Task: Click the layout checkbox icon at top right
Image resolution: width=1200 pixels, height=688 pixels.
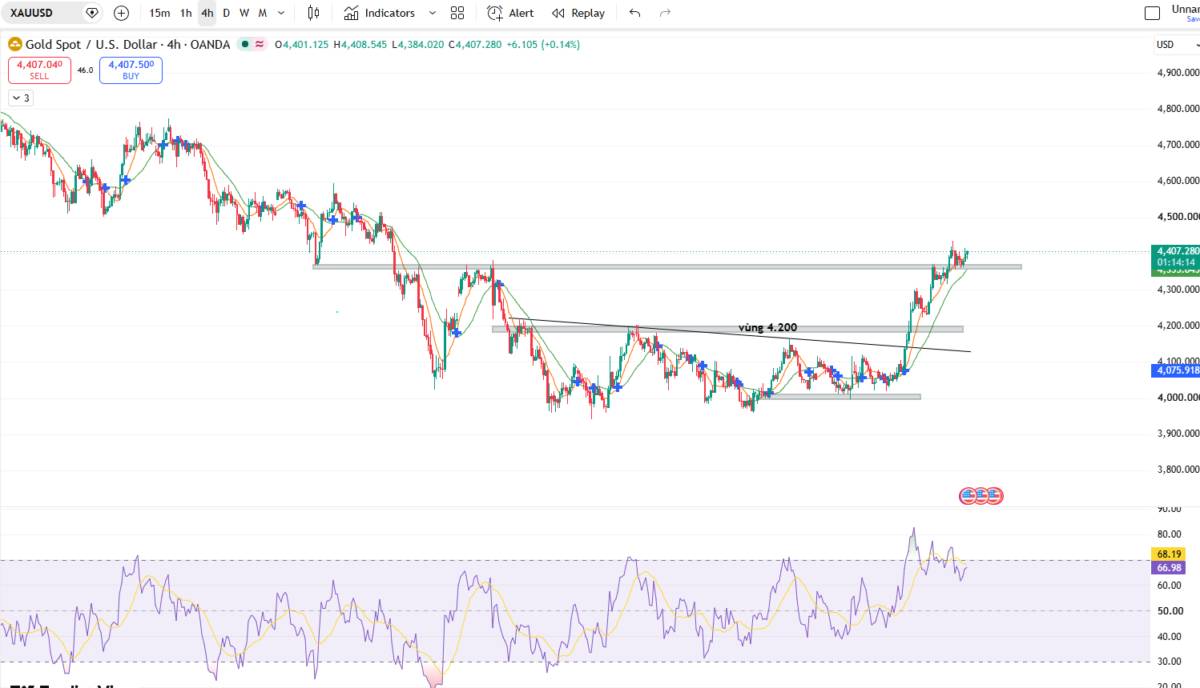Action: (1152, 13)
